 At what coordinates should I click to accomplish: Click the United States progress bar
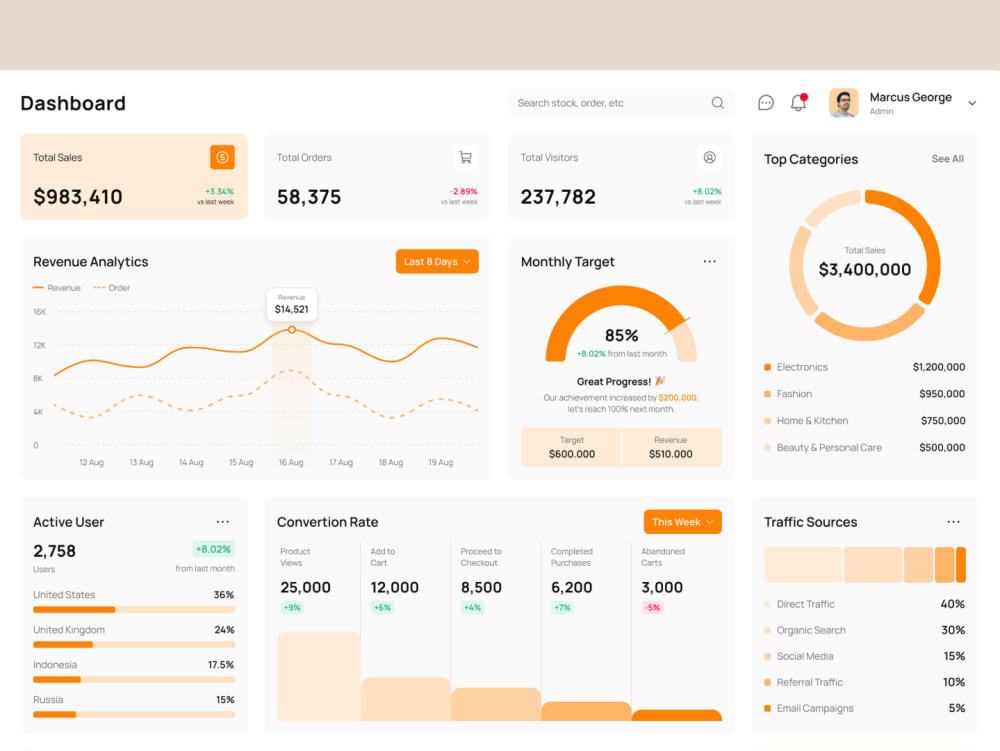point(134,609)
